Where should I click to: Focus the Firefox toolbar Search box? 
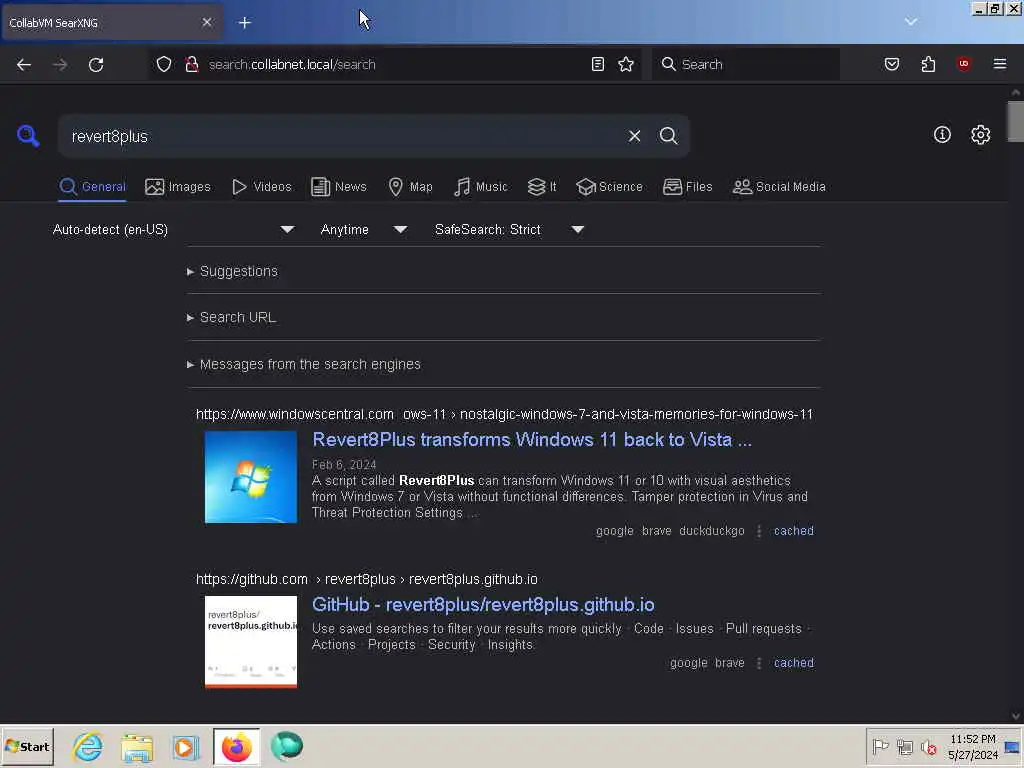point(746,64)
